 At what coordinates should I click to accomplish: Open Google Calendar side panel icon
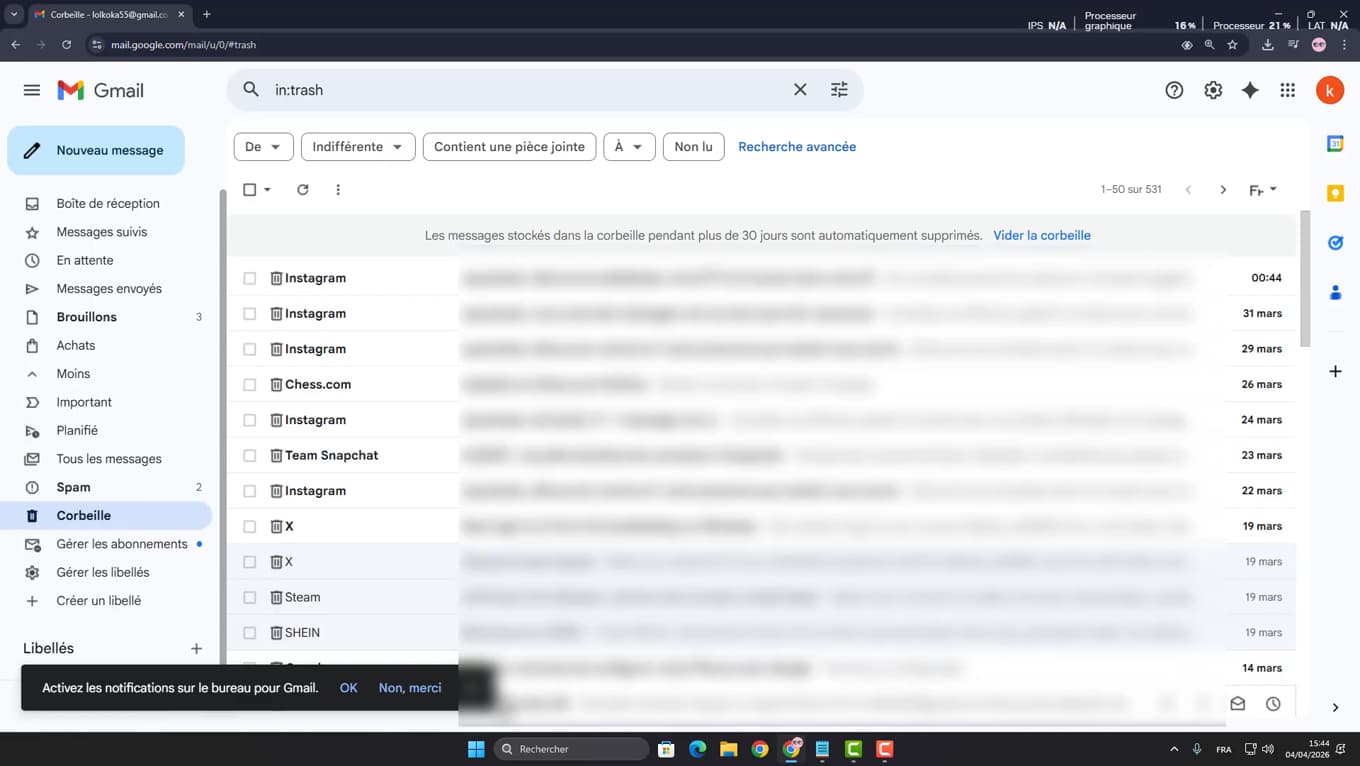(1335, 144)
